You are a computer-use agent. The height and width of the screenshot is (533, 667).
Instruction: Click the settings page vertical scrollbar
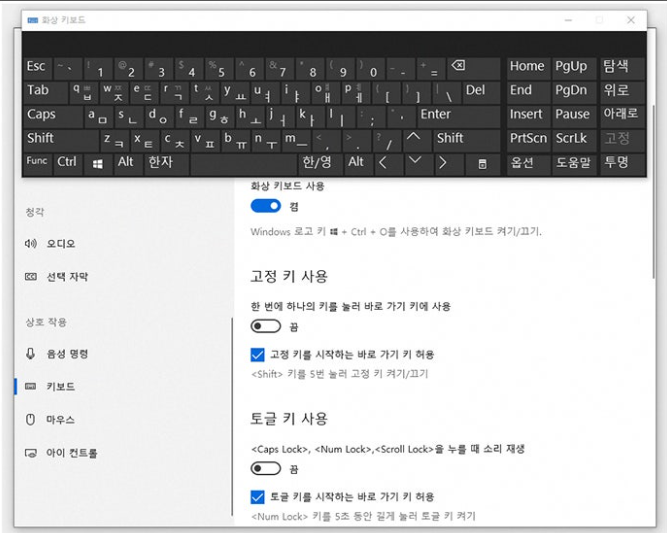coord(654,191)
